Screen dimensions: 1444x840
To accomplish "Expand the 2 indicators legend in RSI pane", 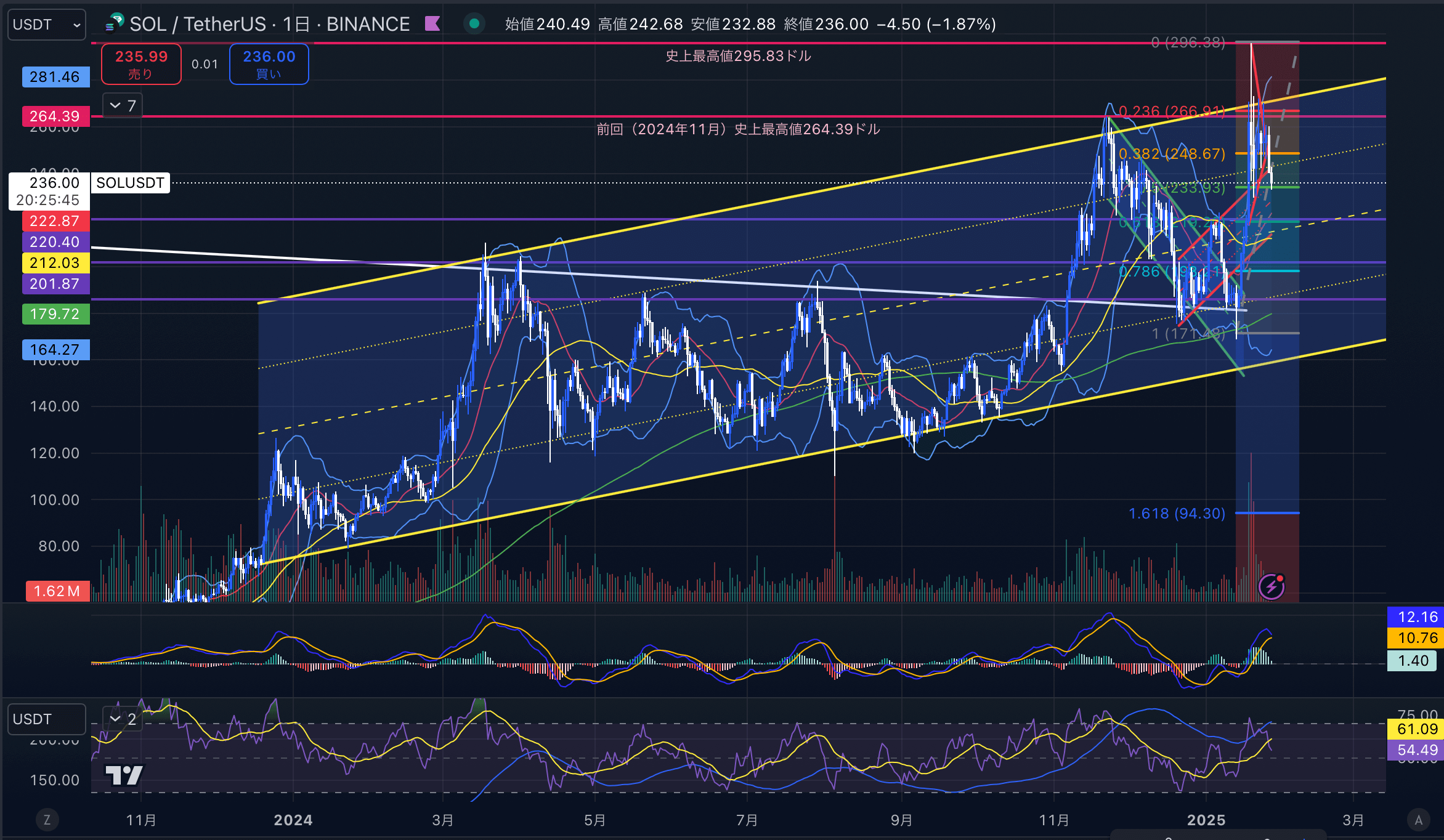I will click(x=123, y=719).
